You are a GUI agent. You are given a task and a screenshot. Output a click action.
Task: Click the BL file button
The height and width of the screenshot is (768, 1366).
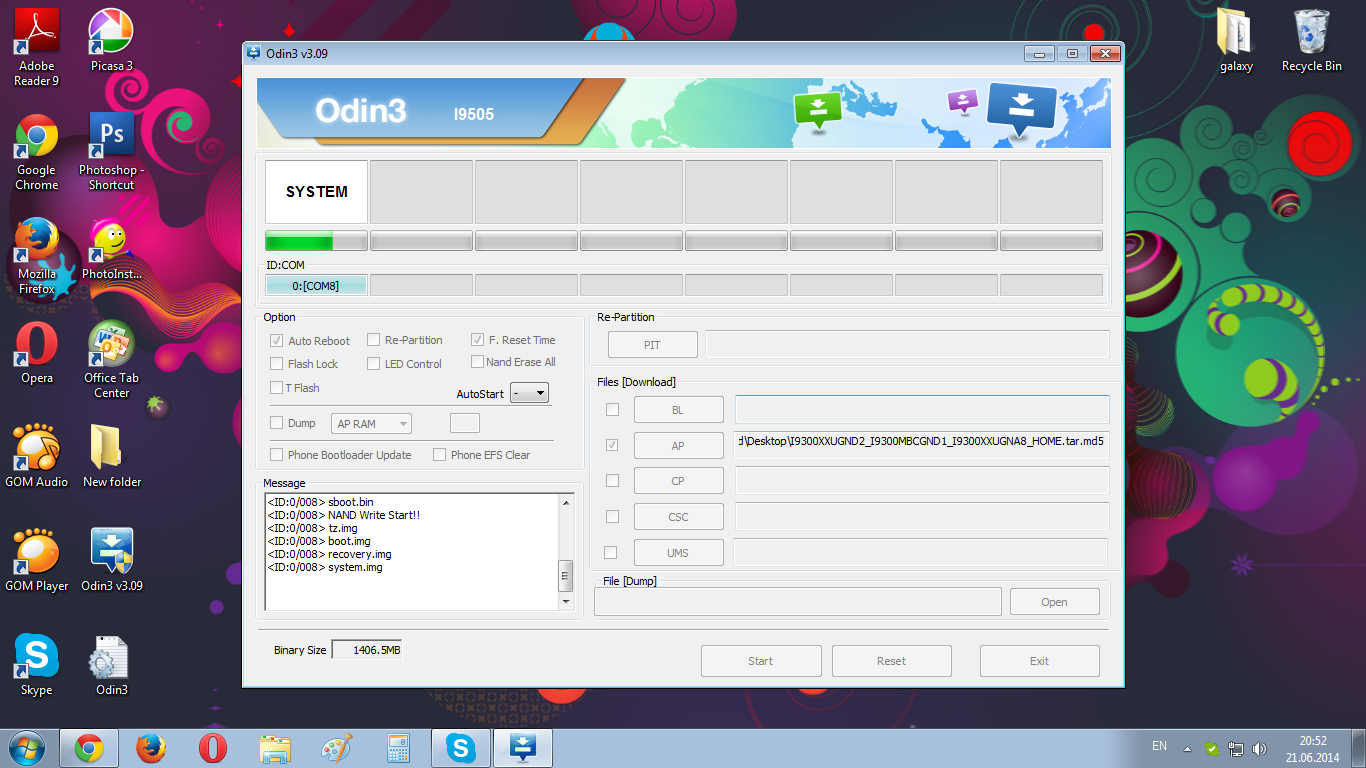point(678,410)
